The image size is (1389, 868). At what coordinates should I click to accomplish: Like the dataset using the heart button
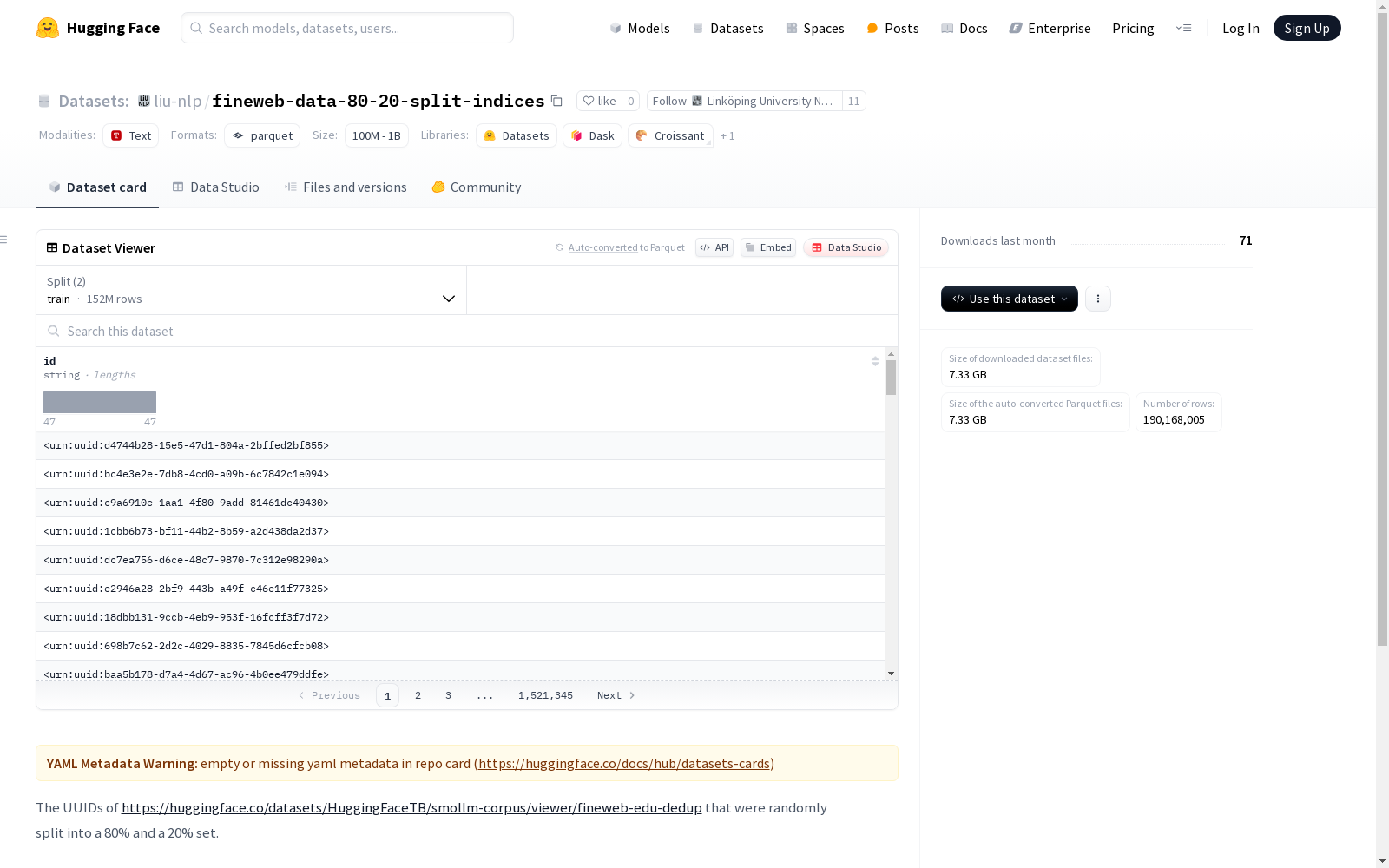[599, 102]
